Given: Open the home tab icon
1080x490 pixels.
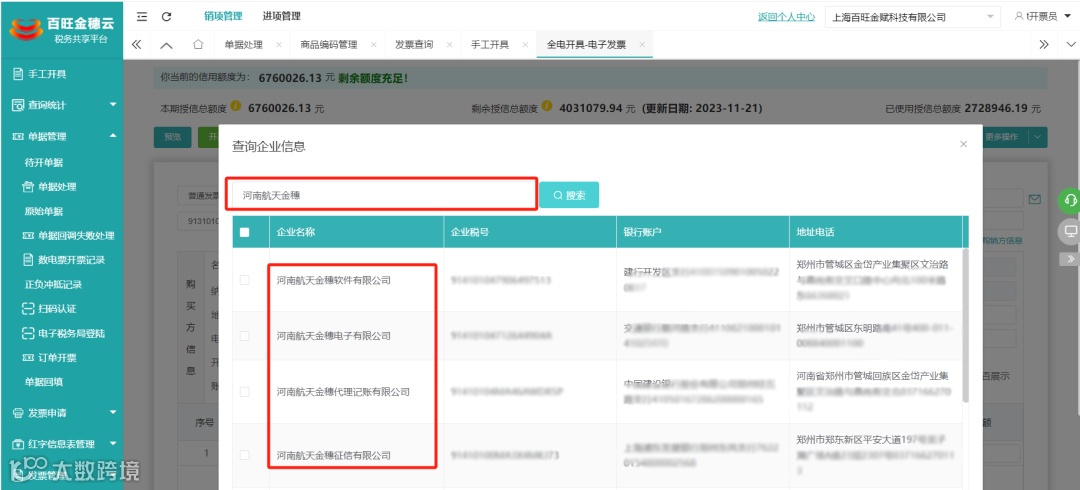Looking at the screenshot, I should pos(198,45).
